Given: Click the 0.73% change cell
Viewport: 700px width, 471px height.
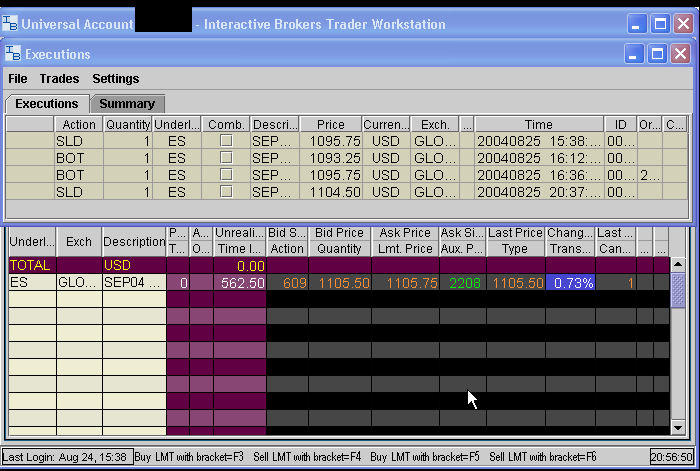Looking at the screenshot, I should (571, 283).
